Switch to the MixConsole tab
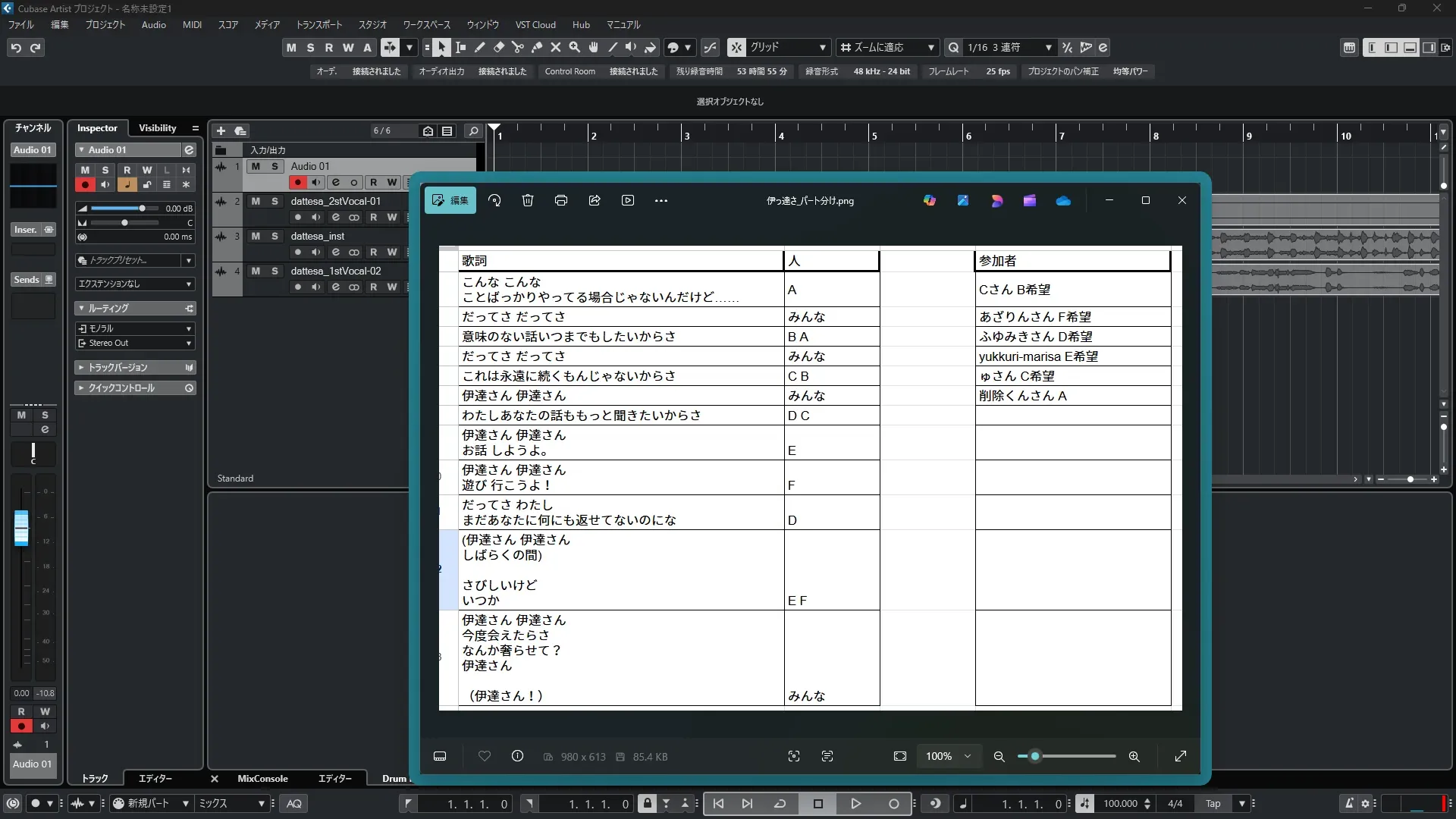 click(x=262, y=779)
